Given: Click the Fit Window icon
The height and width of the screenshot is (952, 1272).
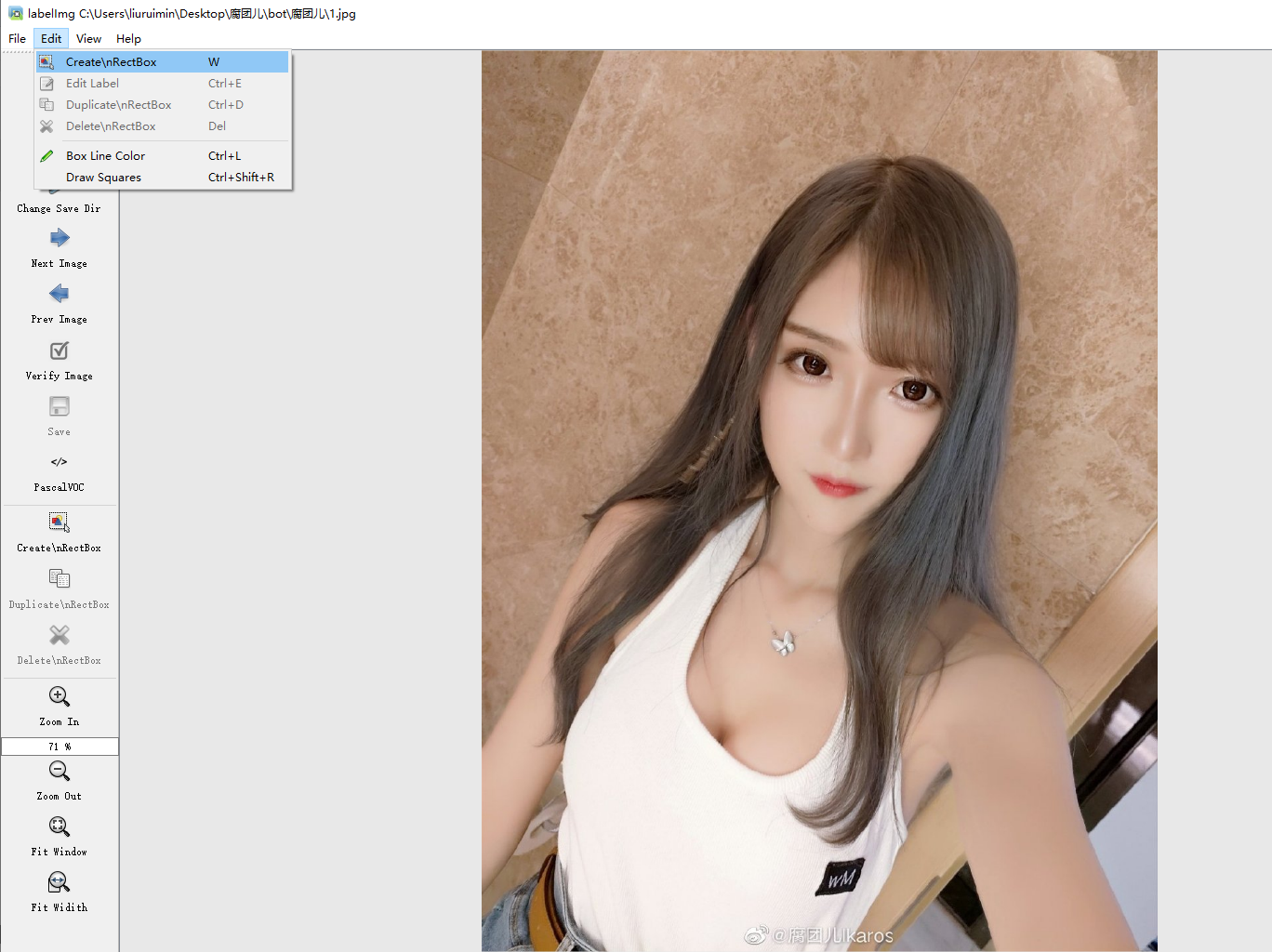Looking at the screenshot, I should point(60,826).
